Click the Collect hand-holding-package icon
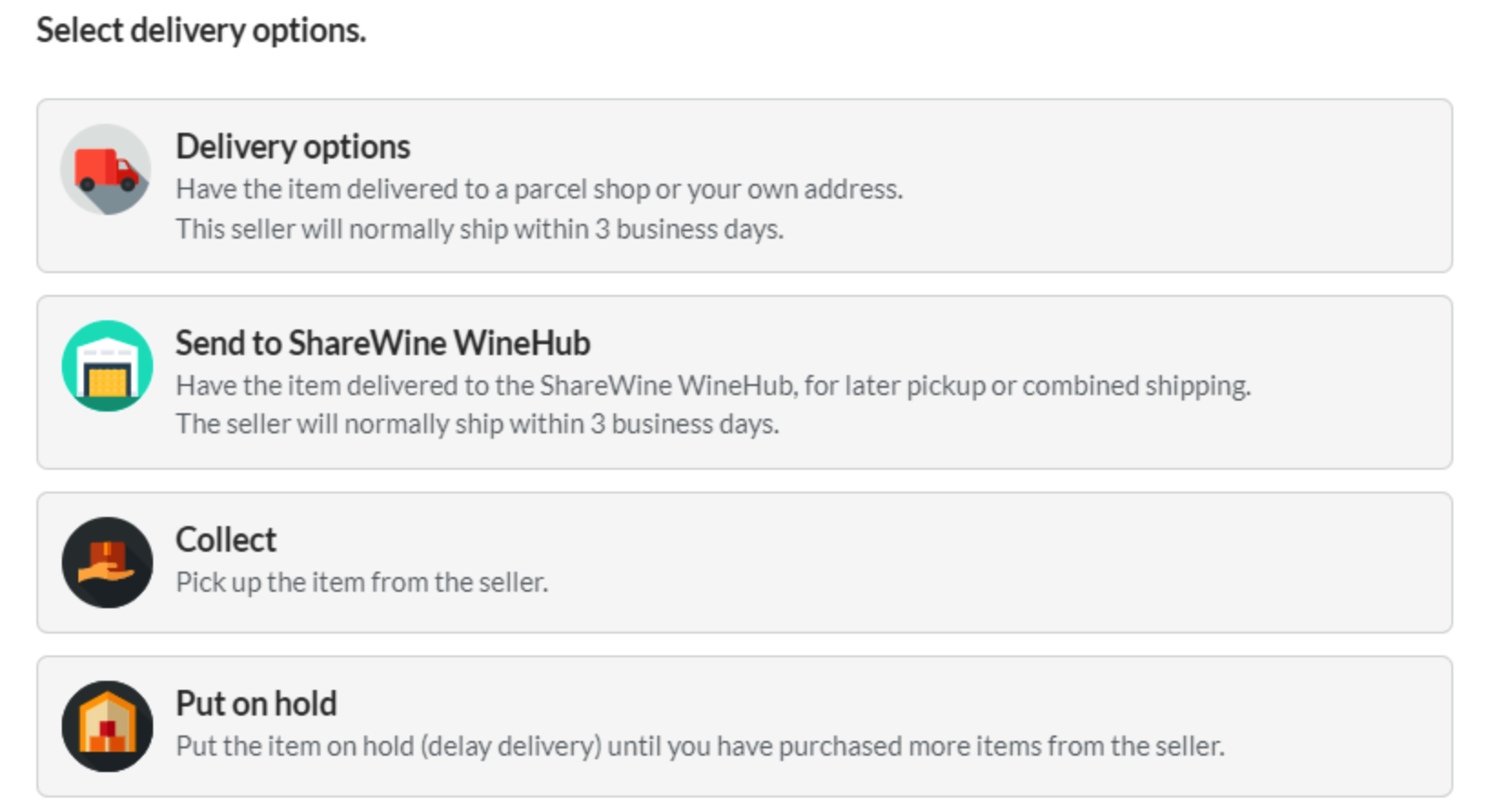This screenshot has width=1486, height=812. tap(107, 563)
